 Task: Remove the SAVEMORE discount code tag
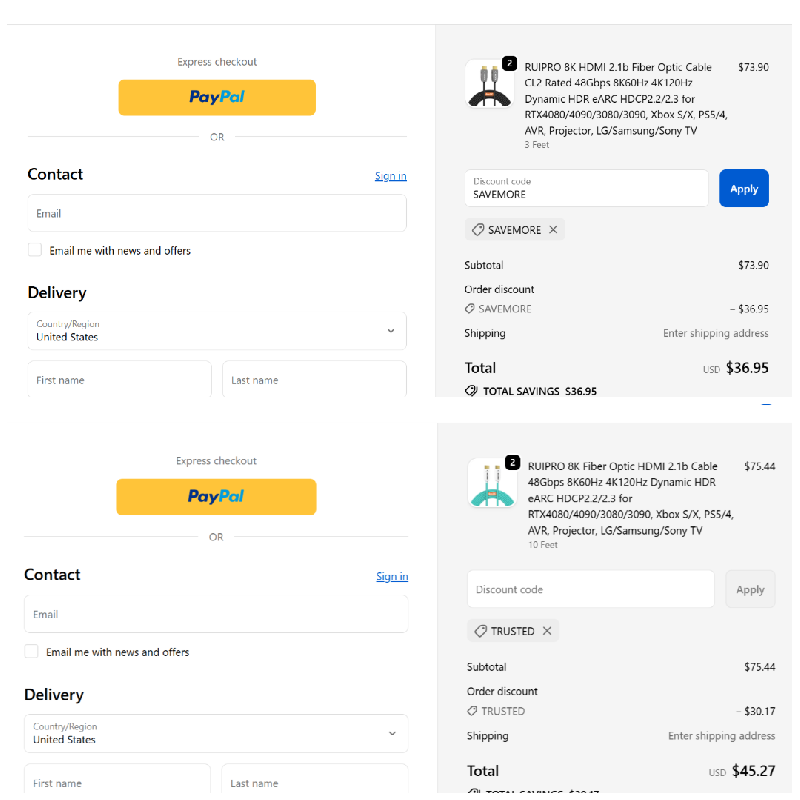[x=553, y=230]
